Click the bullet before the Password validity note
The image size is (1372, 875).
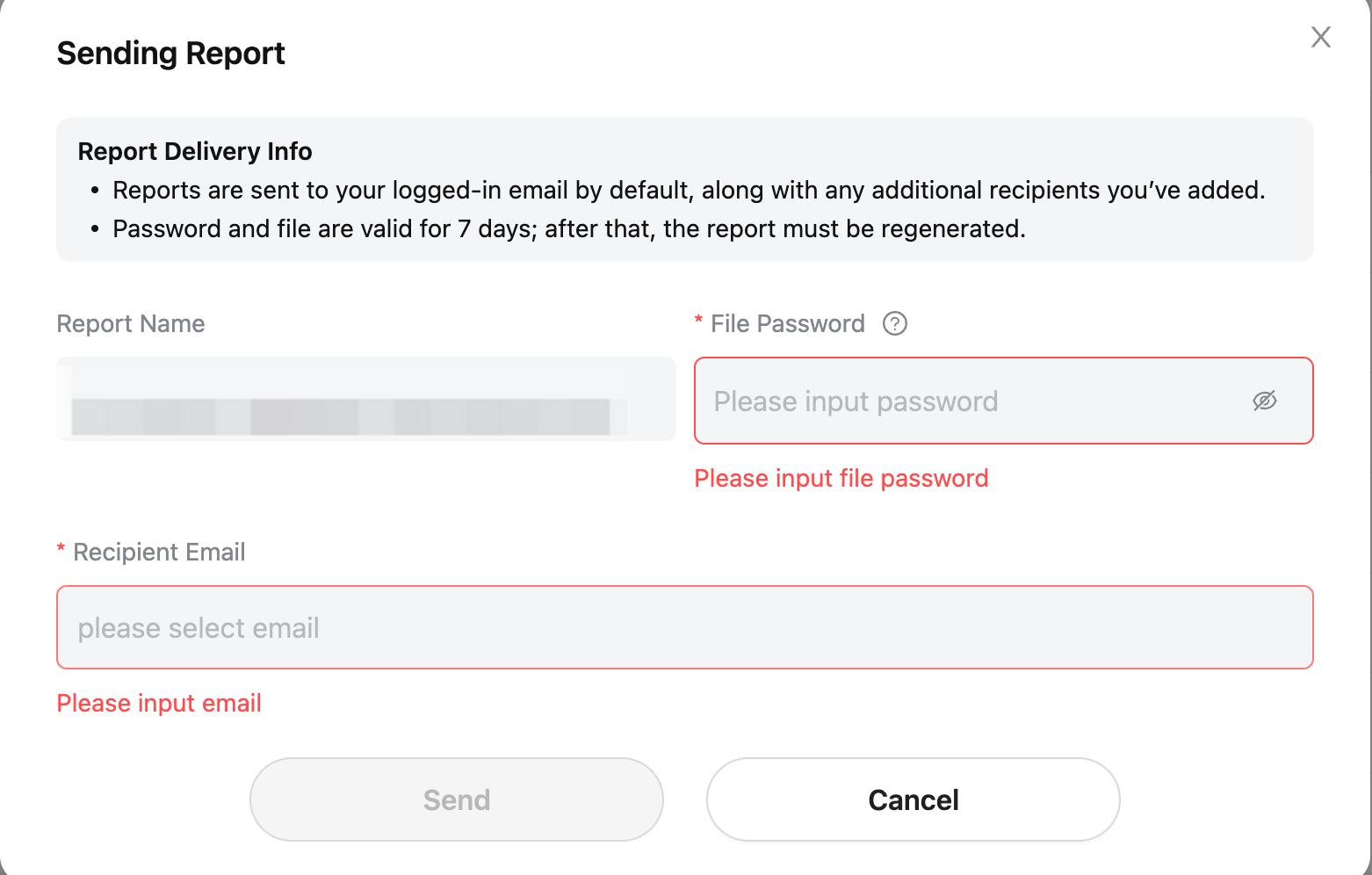95,229
